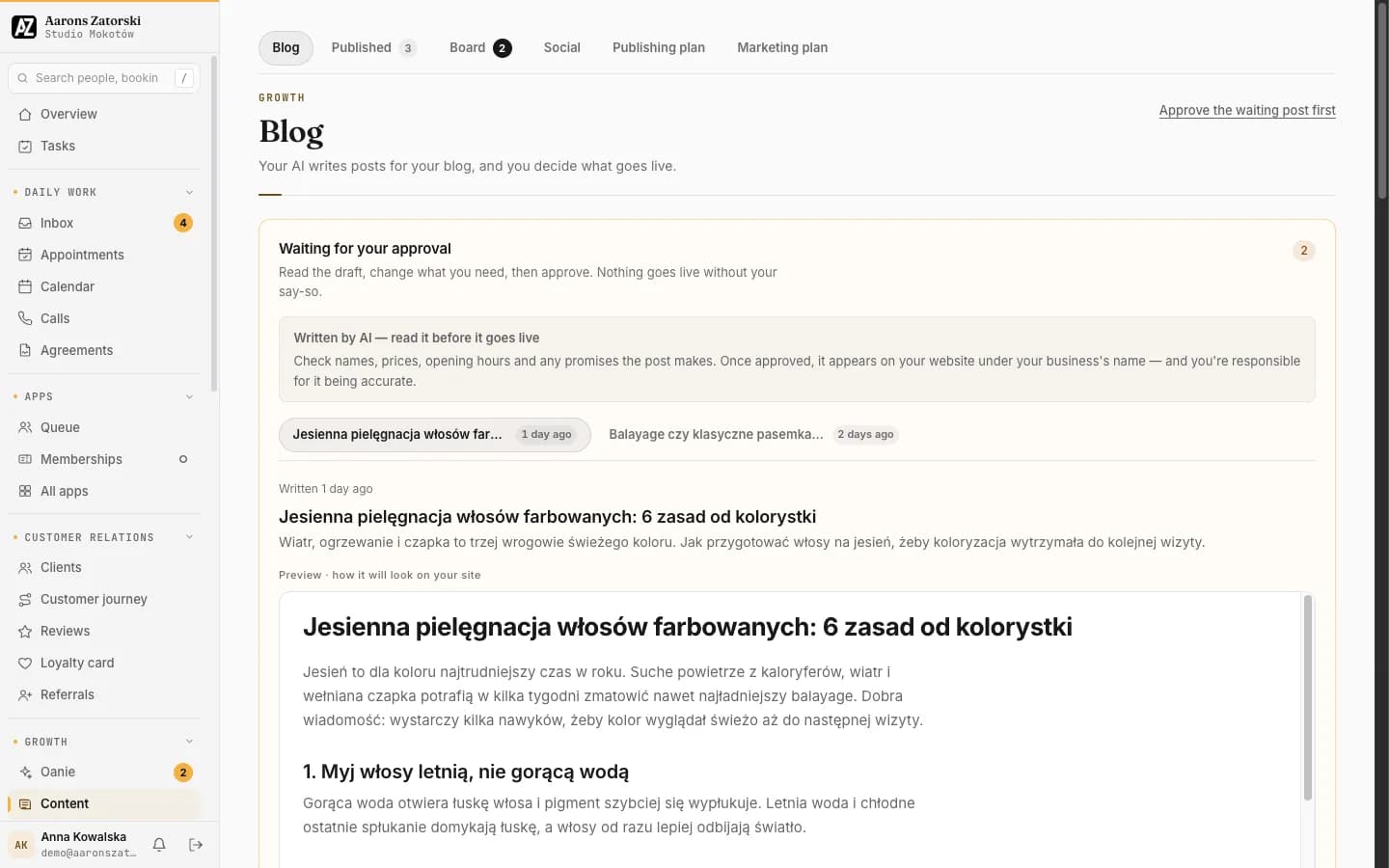Open Inbox via its tray icon
Image resolution: width=1389 pixels, height=868 pixels.
click(x=25, y=223)
